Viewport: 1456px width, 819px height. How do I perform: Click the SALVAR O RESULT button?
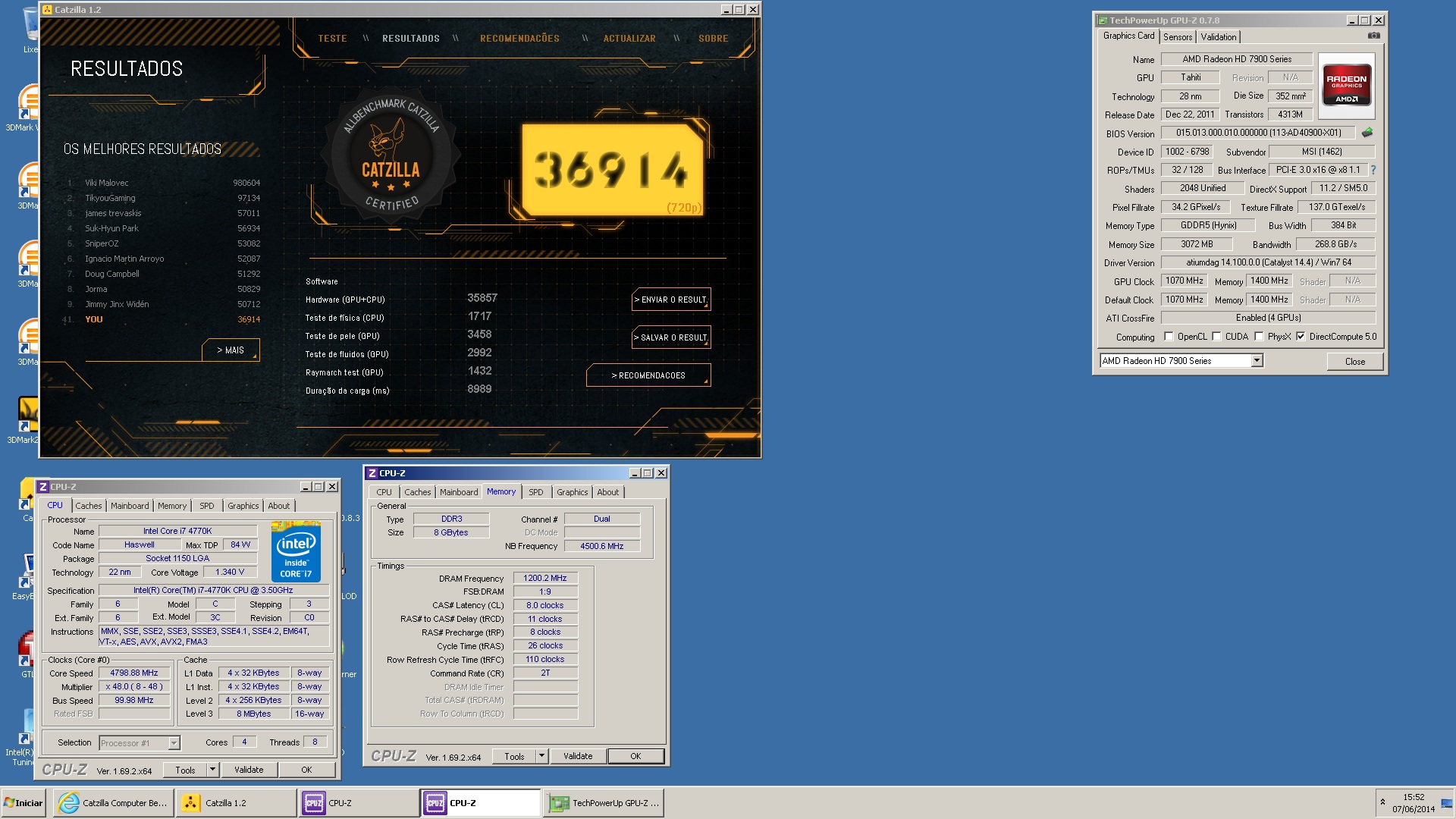tap(671, 337)
